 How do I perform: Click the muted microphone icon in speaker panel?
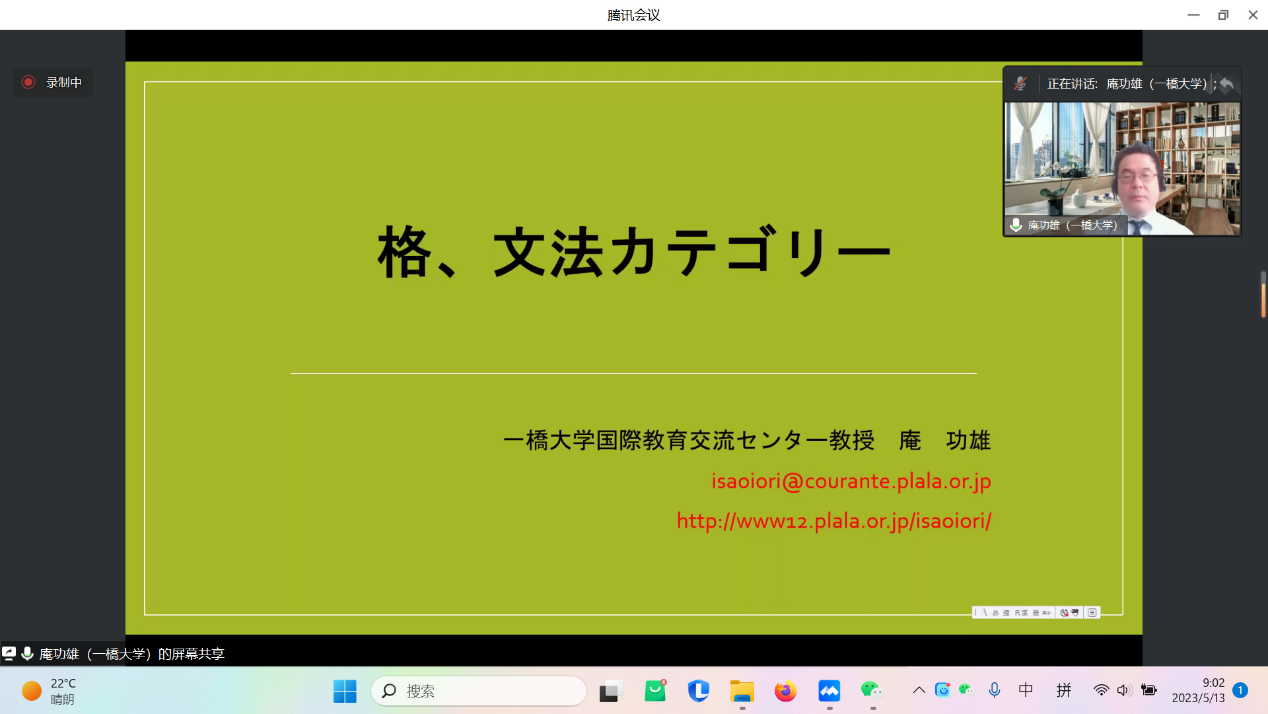(x=1020, y=84)
